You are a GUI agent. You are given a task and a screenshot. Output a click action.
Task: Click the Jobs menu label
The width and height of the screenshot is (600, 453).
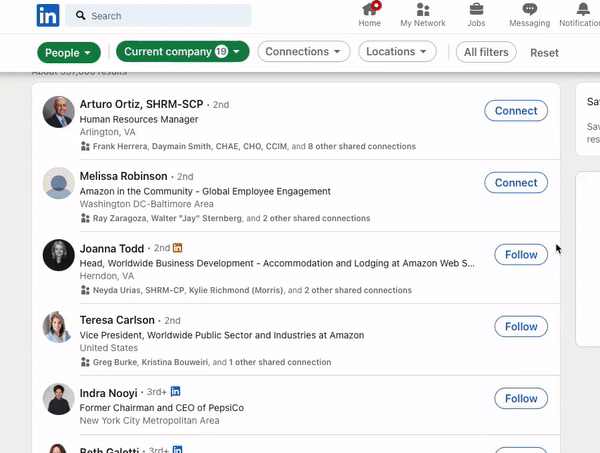[476, 23]
